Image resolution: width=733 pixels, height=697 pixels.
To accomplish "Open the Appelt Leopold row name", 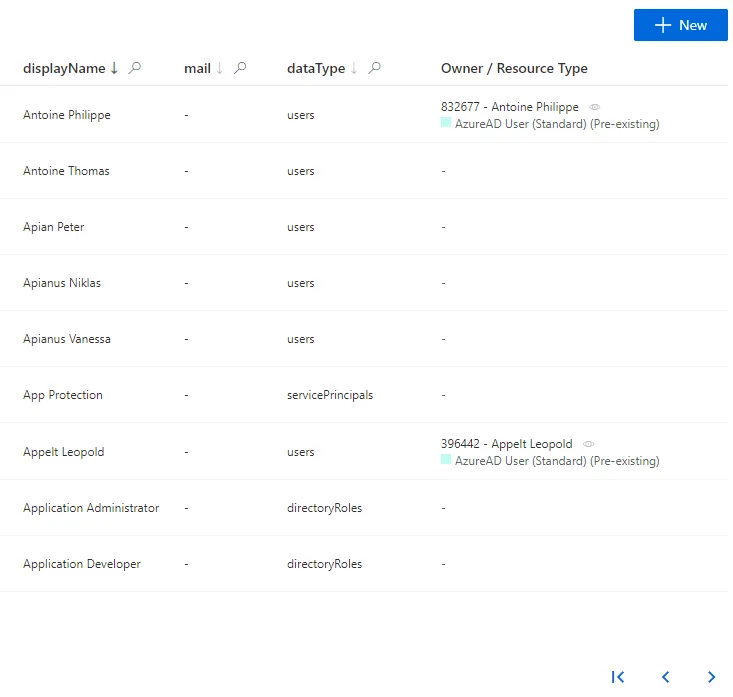I will (x=64, y=452).
